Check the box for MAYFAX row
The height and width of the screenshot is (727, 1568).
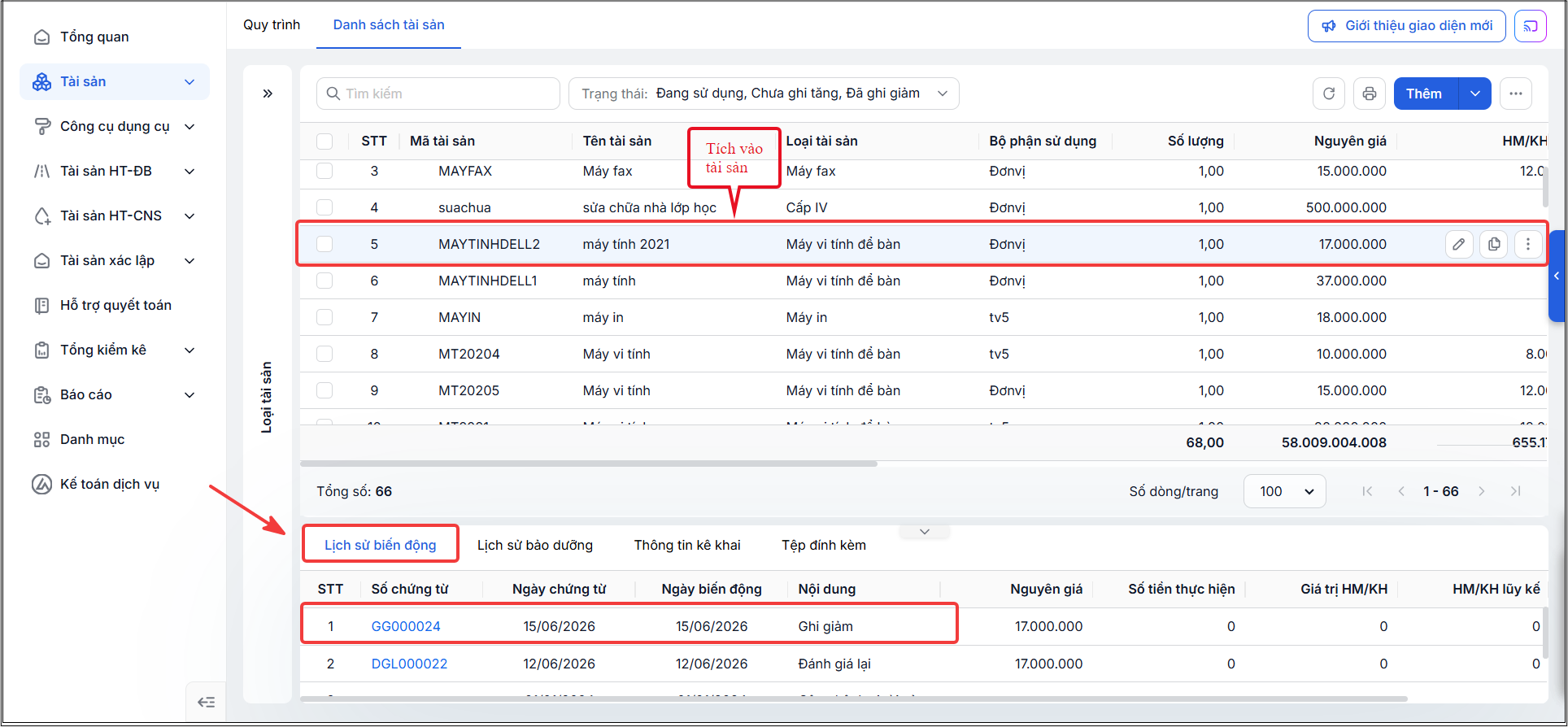pyautogui.click(x=324, y=171)
